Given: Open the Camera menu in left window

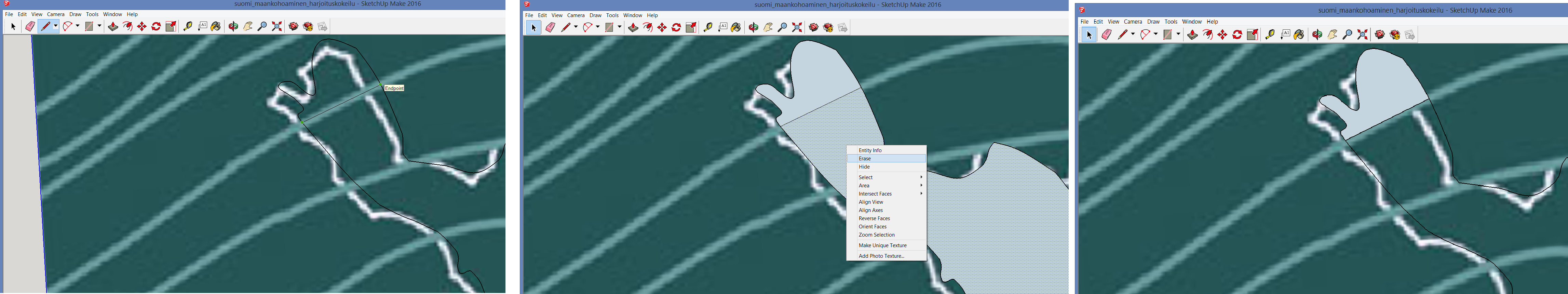Looking at the screenshot, I should pos(55,14).
